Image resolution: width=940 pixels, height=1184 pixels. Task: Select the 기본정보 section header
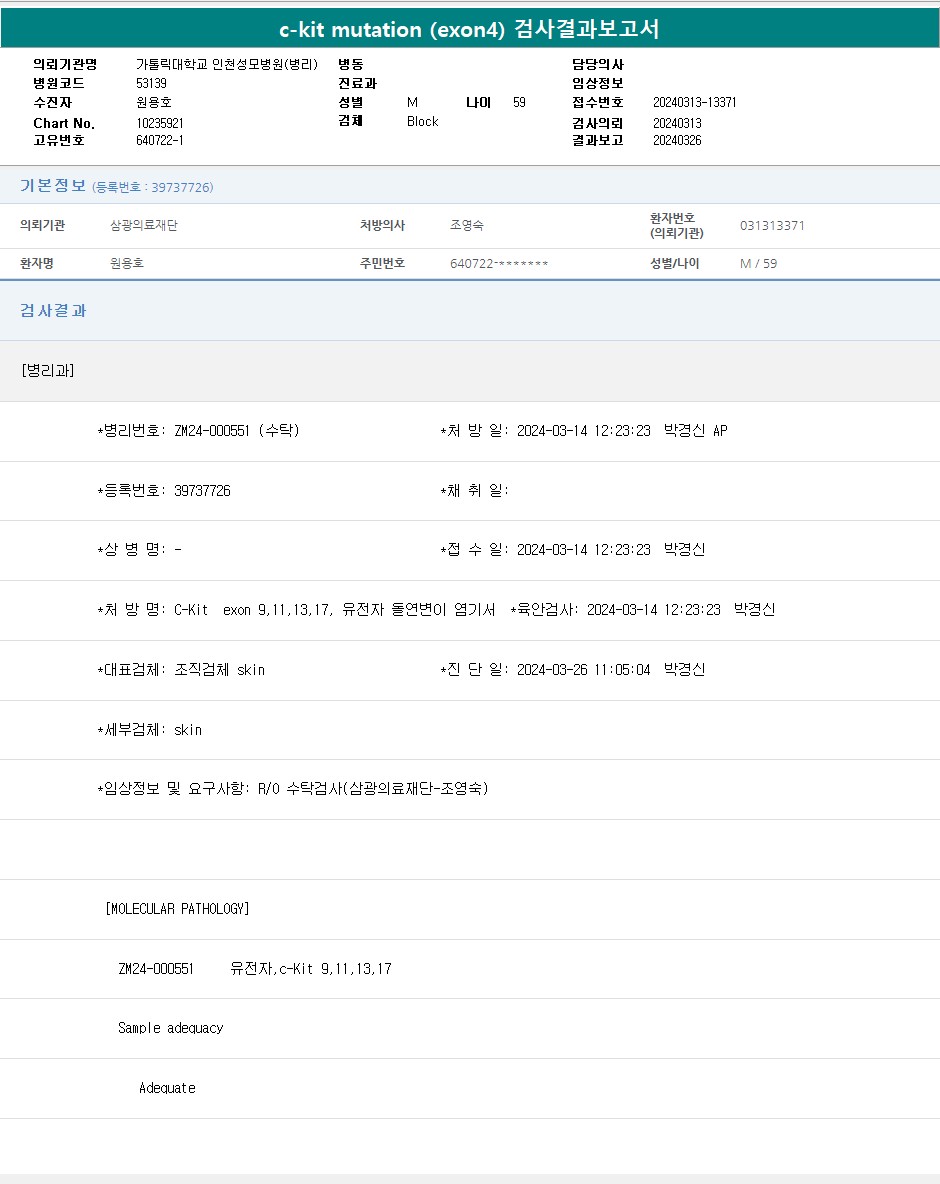pyautogui.click(x=53, y=186)
